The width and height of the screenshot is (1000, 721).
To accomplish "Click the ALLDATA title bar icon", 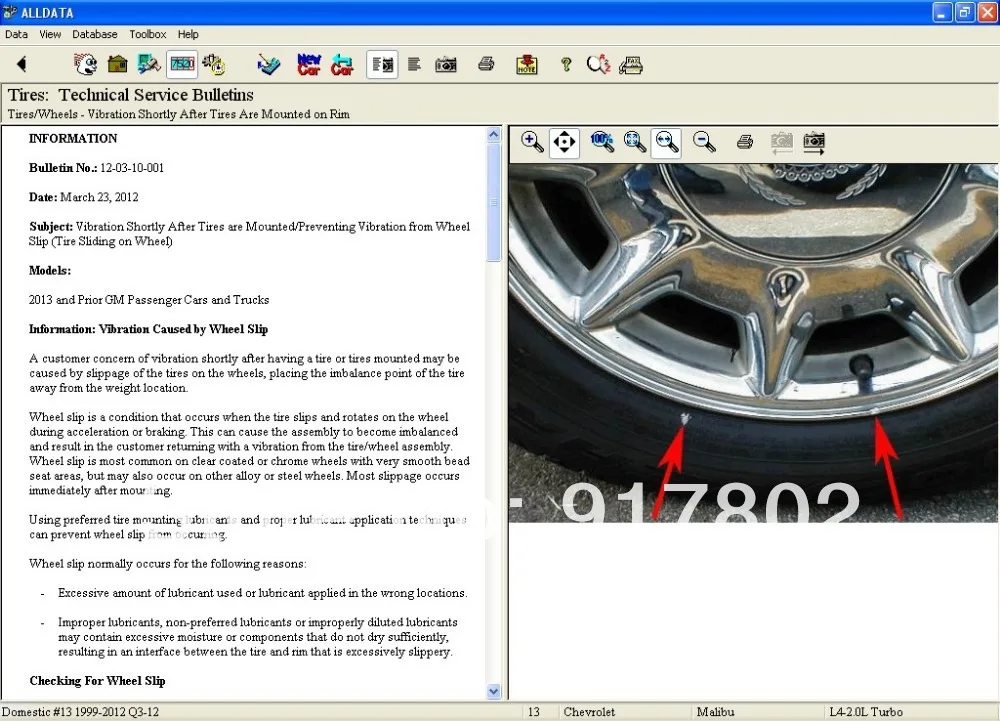I will (10, 12).
